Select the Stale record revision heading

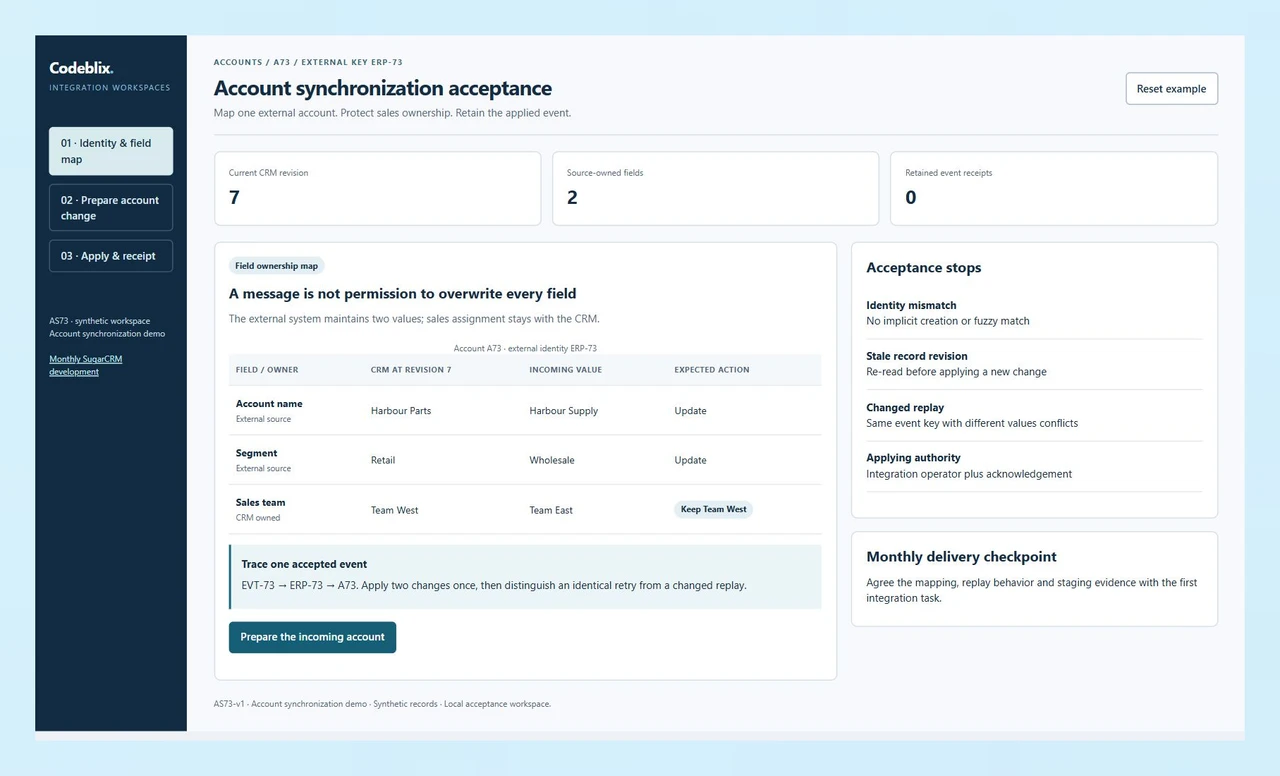[x=916, y=356]
